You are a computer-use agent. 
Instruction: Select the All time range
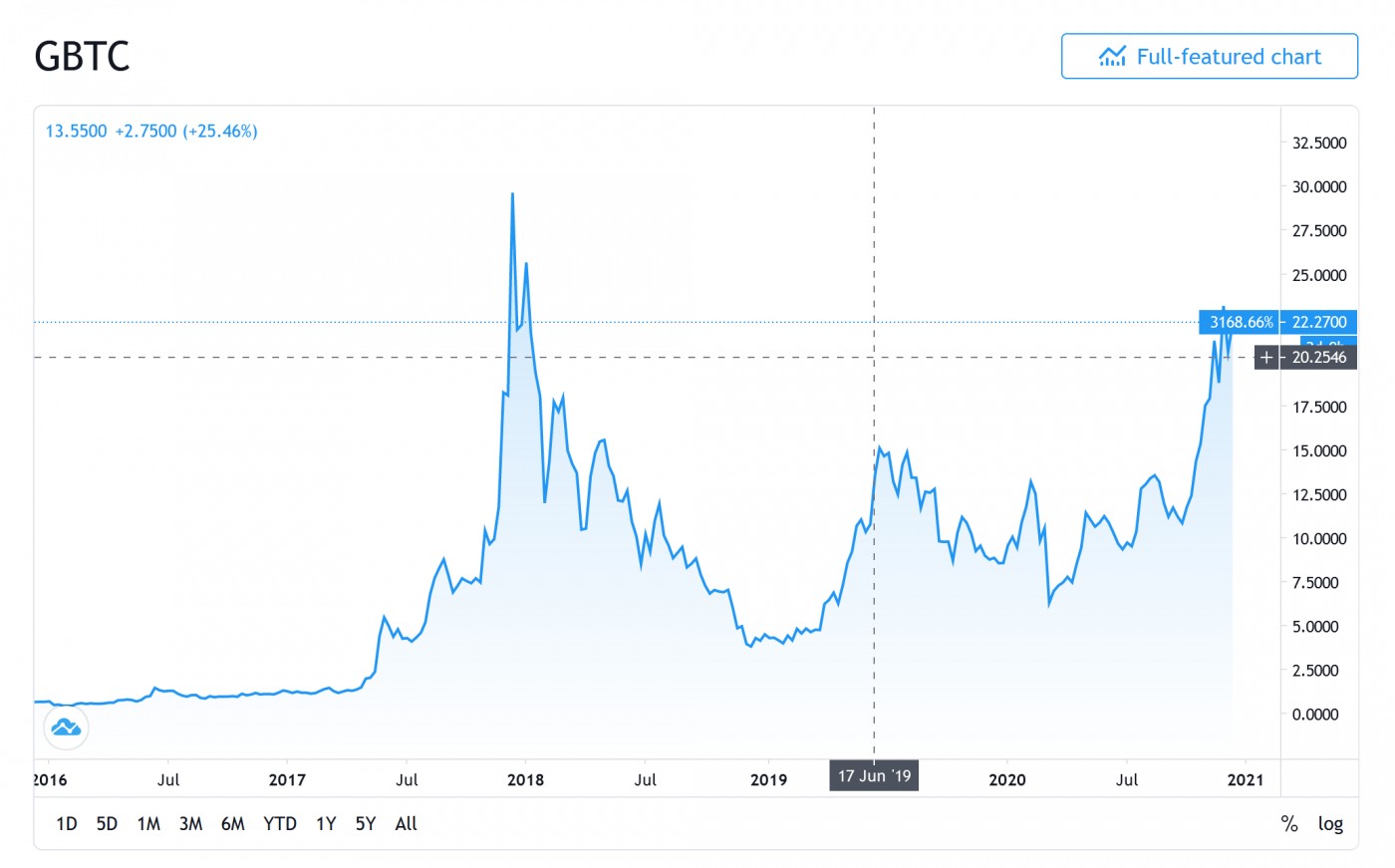point(406,824)
